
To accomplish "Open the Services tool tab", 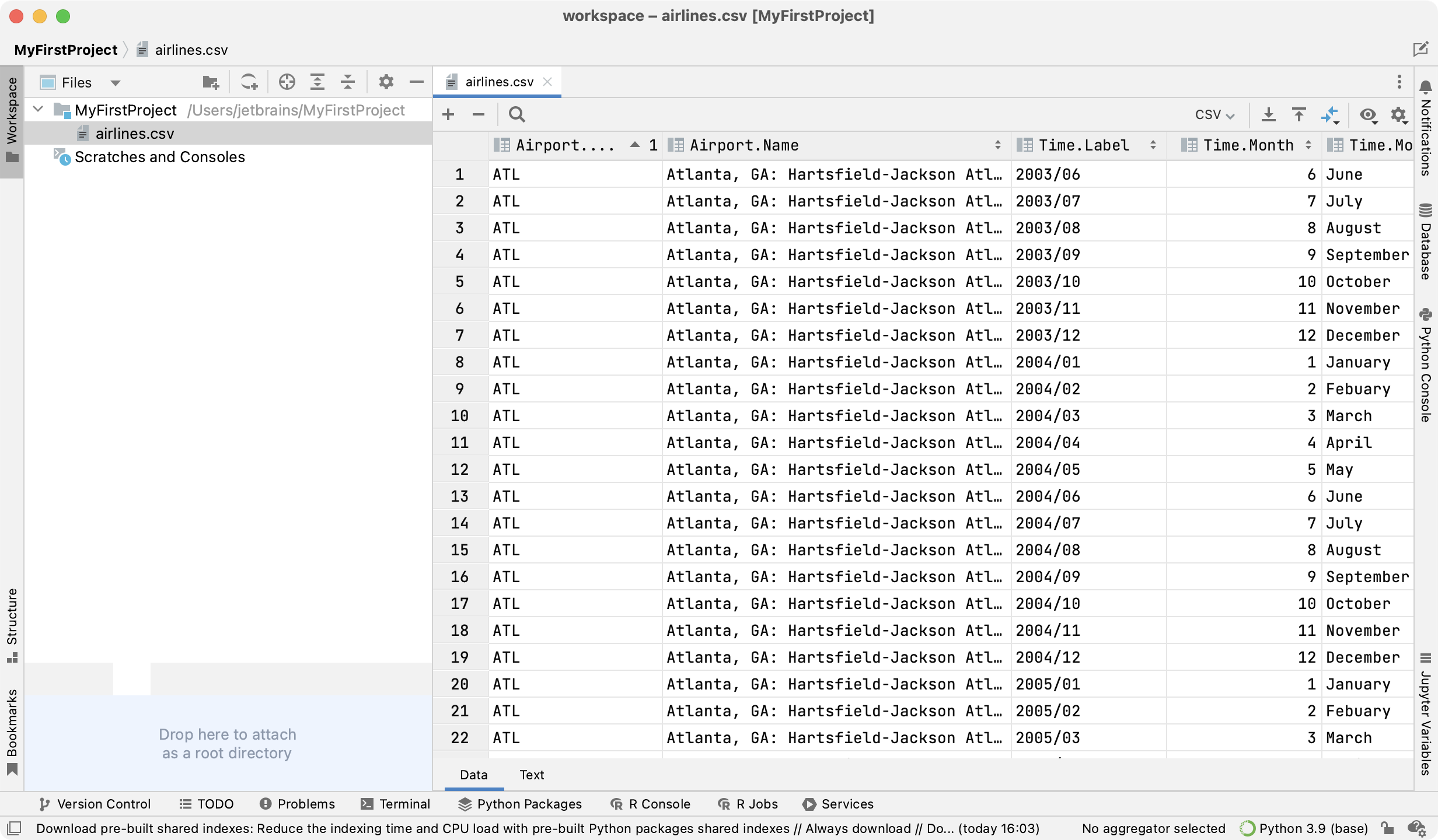I will [838, 804].
